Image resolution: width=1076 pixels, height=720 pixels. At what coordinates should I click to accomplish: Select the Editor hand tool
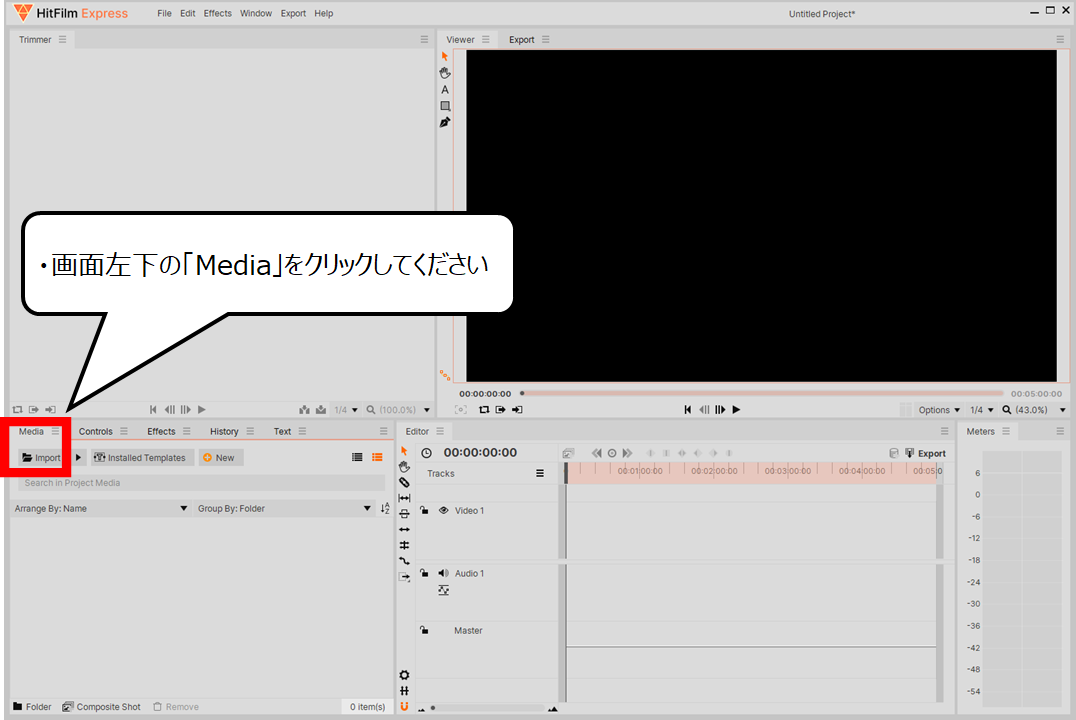[x=404, y=467]
